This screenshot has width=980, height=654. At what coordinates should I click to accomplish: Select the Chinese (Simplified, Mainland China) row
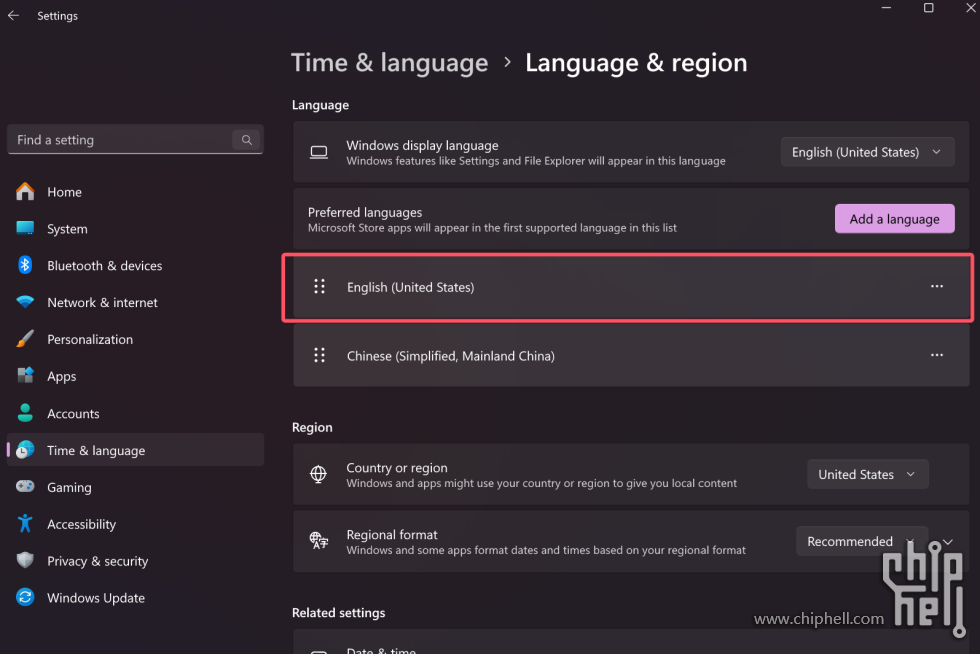click(631, 356)
